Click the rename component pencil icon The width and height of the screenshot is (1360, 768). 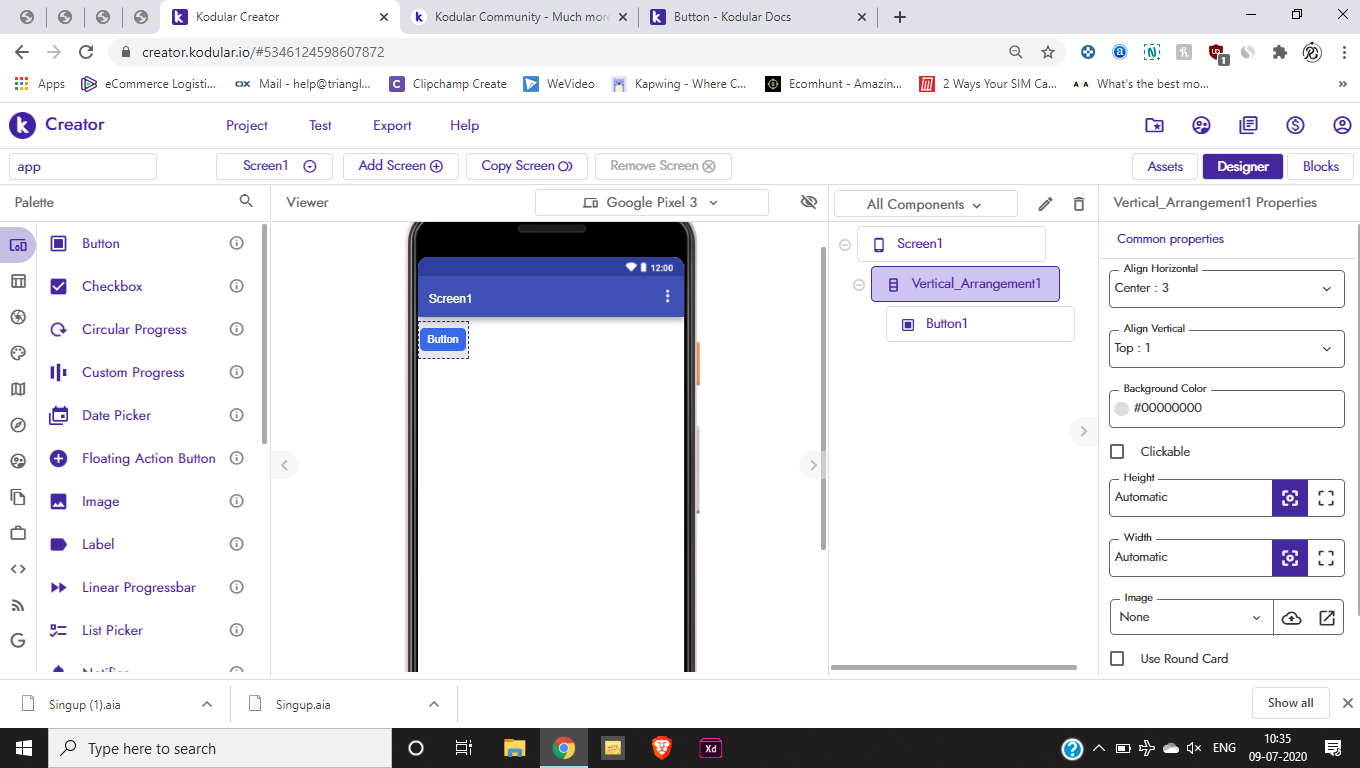point(1045,204)
